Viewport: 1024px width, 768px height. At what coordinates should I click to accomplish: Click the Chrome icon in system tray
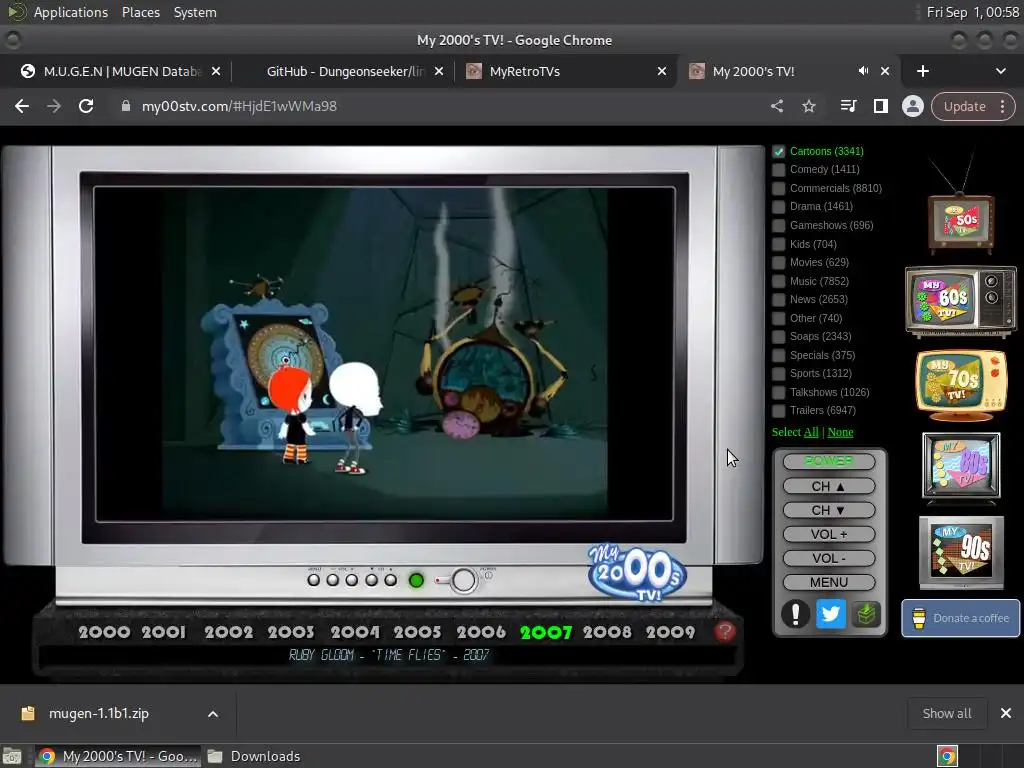pos(947,756)
